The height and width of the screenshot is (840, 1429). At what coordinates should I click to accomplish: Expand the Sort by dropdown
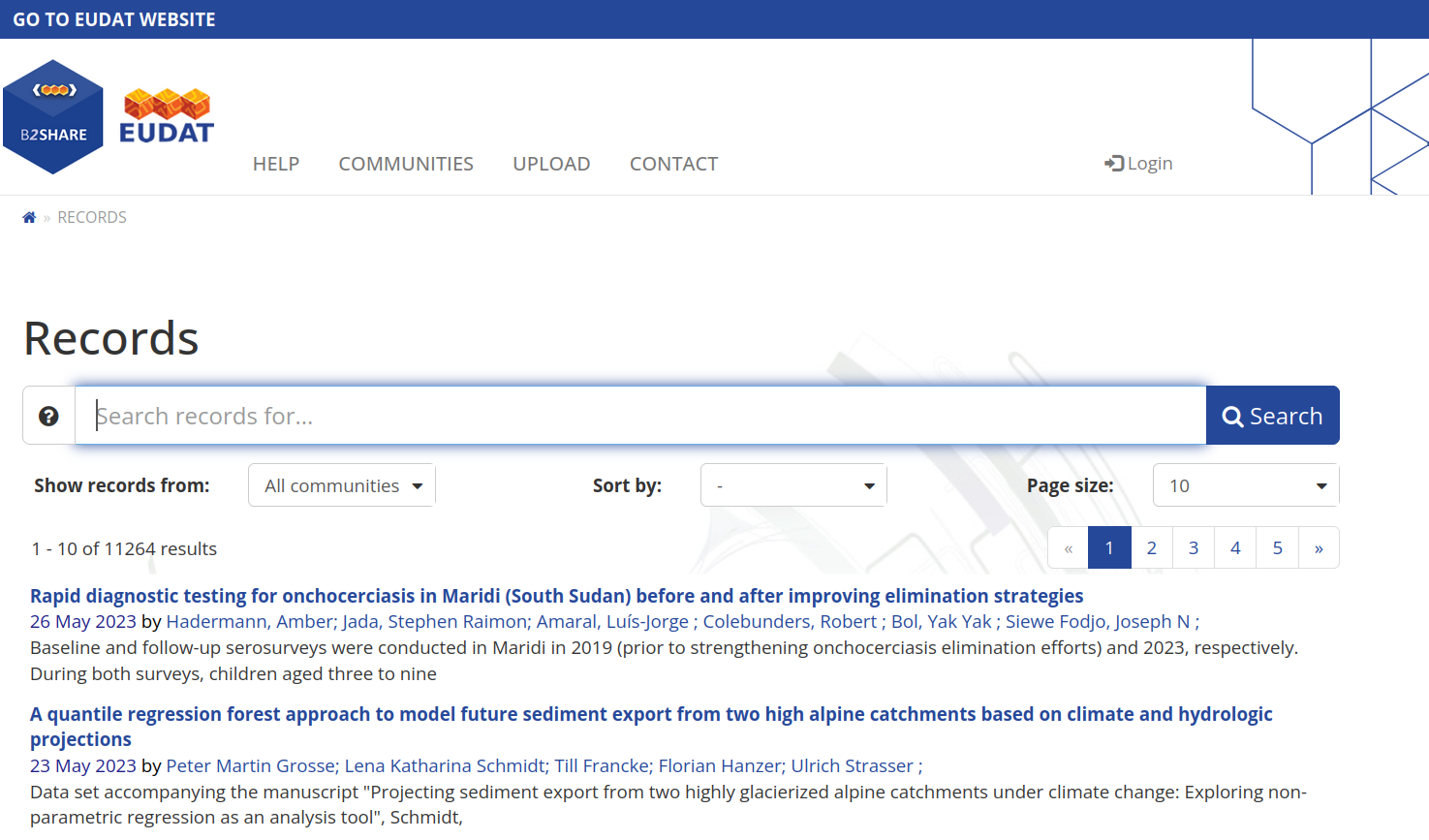(793, 484)
